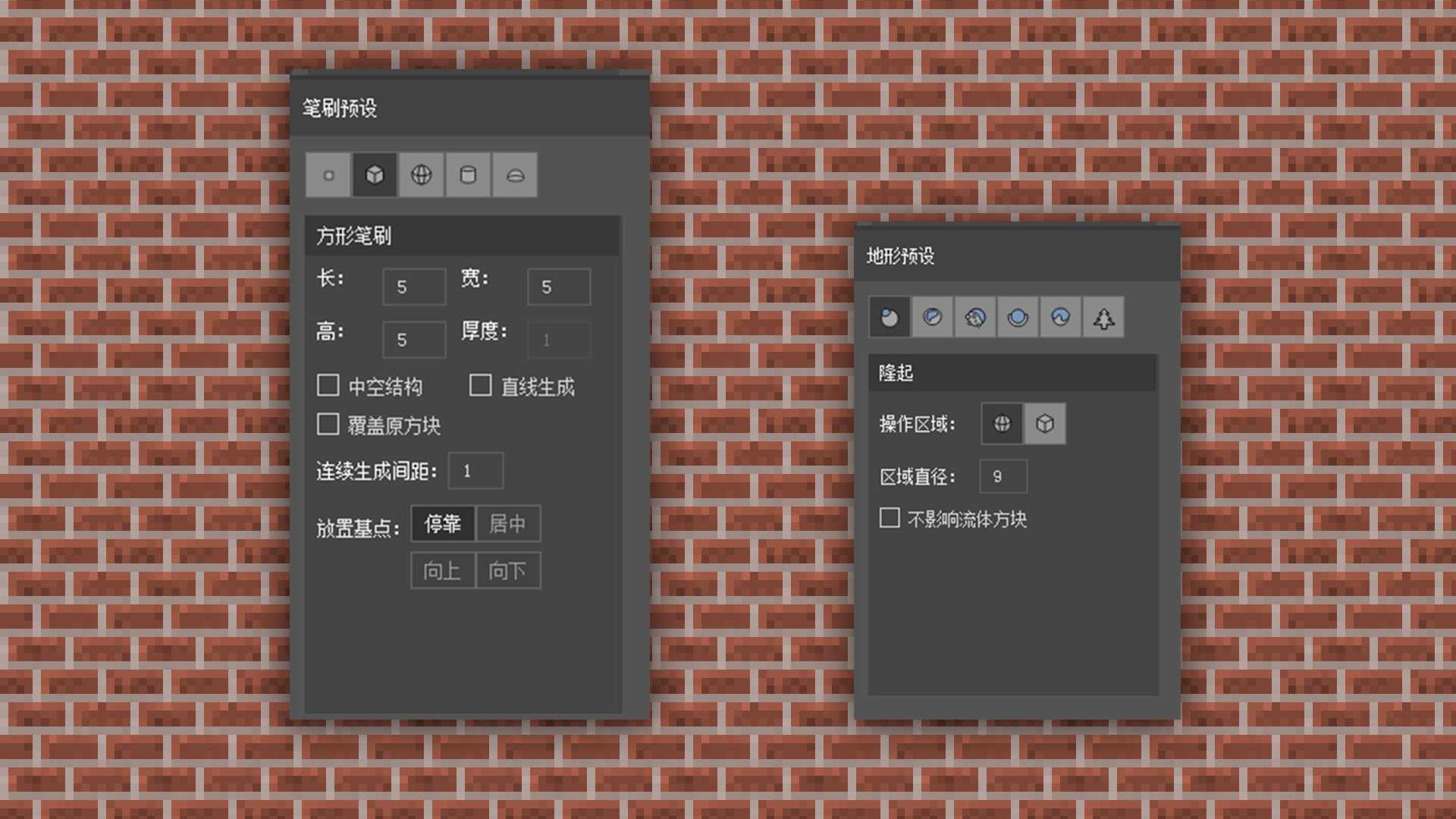Choose the sphere brush icon
This screenshot has width=1456, height=819.
(x=422, y=175)
